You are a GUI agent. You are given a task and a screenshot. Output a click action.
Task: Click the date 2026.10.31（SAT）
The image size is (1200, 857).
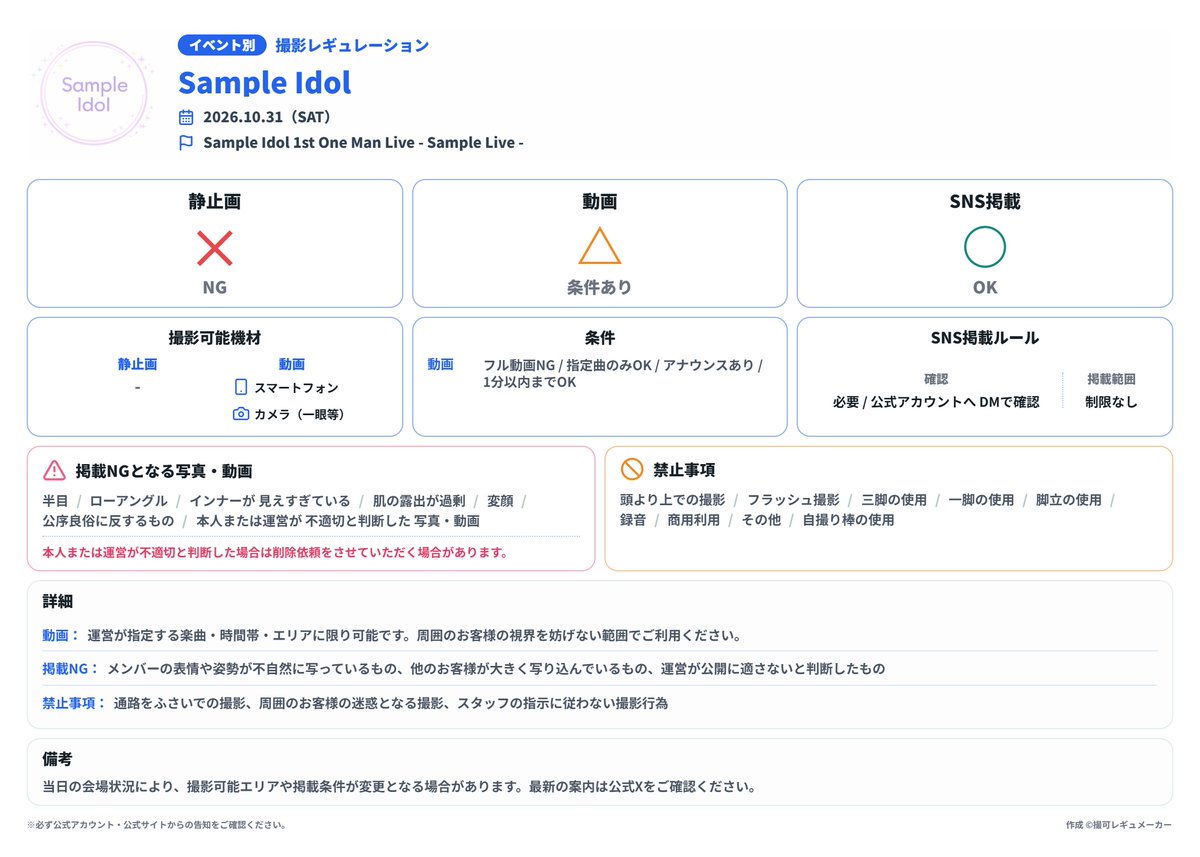267,117
